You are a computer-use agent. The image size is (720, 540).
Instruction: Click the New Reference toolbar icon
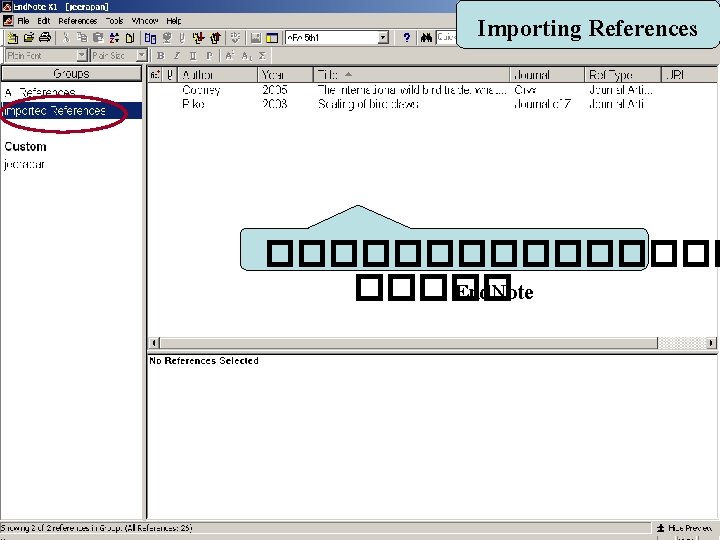(x=12, y=38)
